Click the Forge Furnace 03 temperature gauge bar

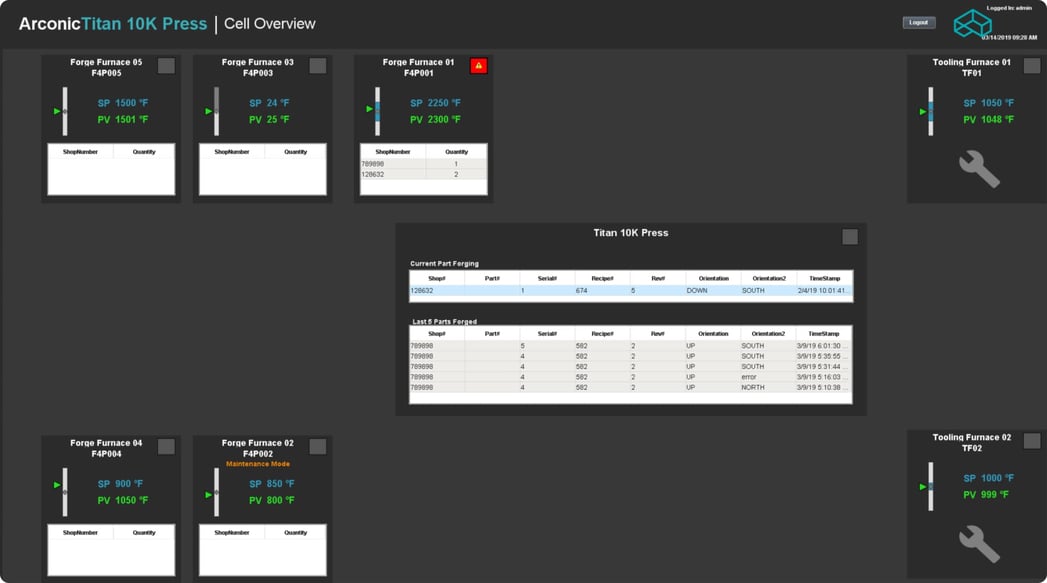(216, 112)
